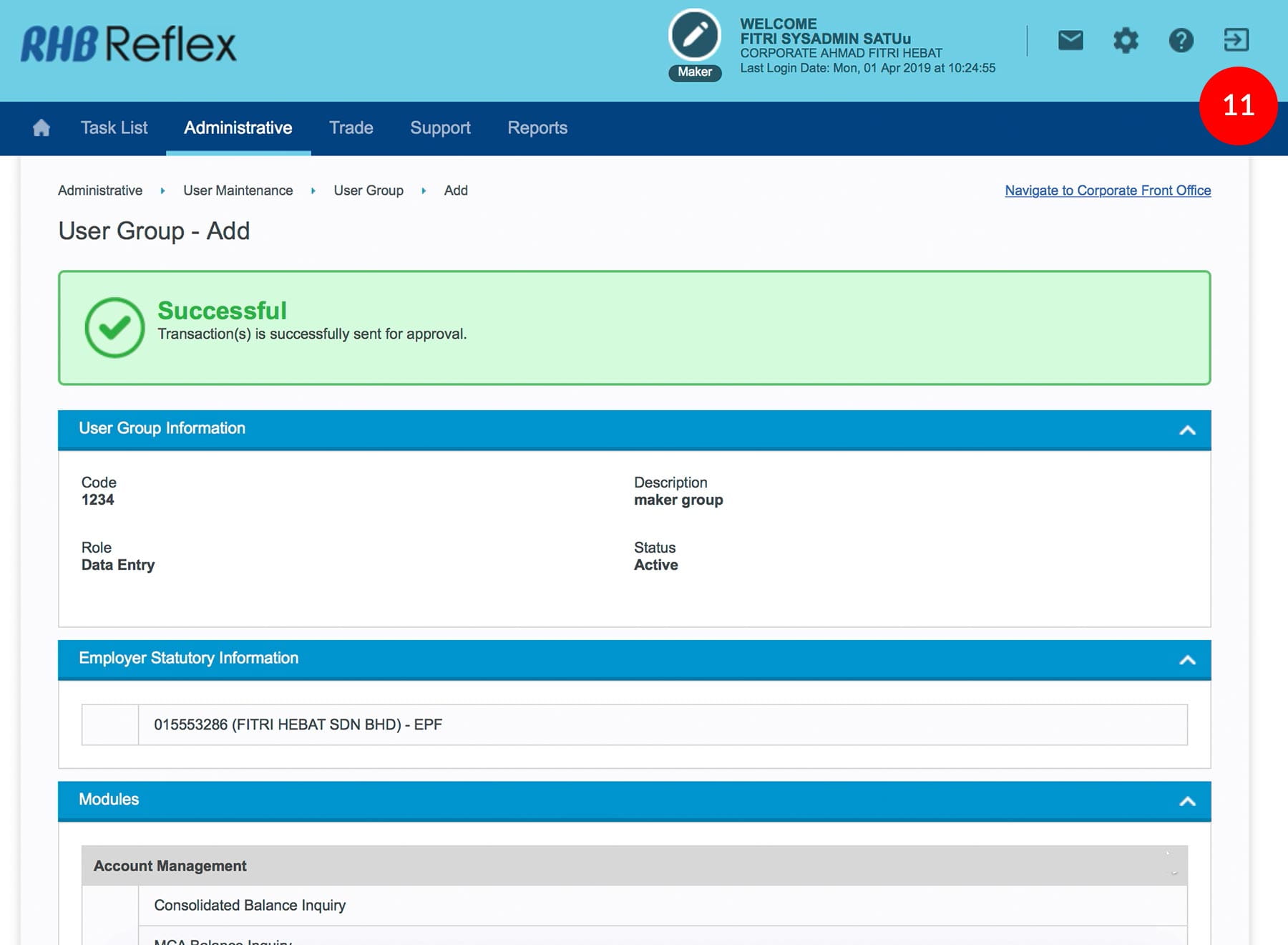Screen dimensions: 1288x945
Task: Click the home icon in navigation bar
Action: pos(42,128)
